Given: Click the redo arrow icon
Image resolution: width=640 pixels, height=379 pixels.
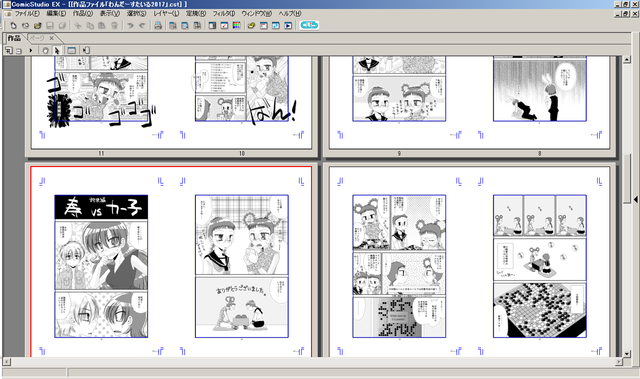Looking at the screenshot, I should [x=142, y=26].
